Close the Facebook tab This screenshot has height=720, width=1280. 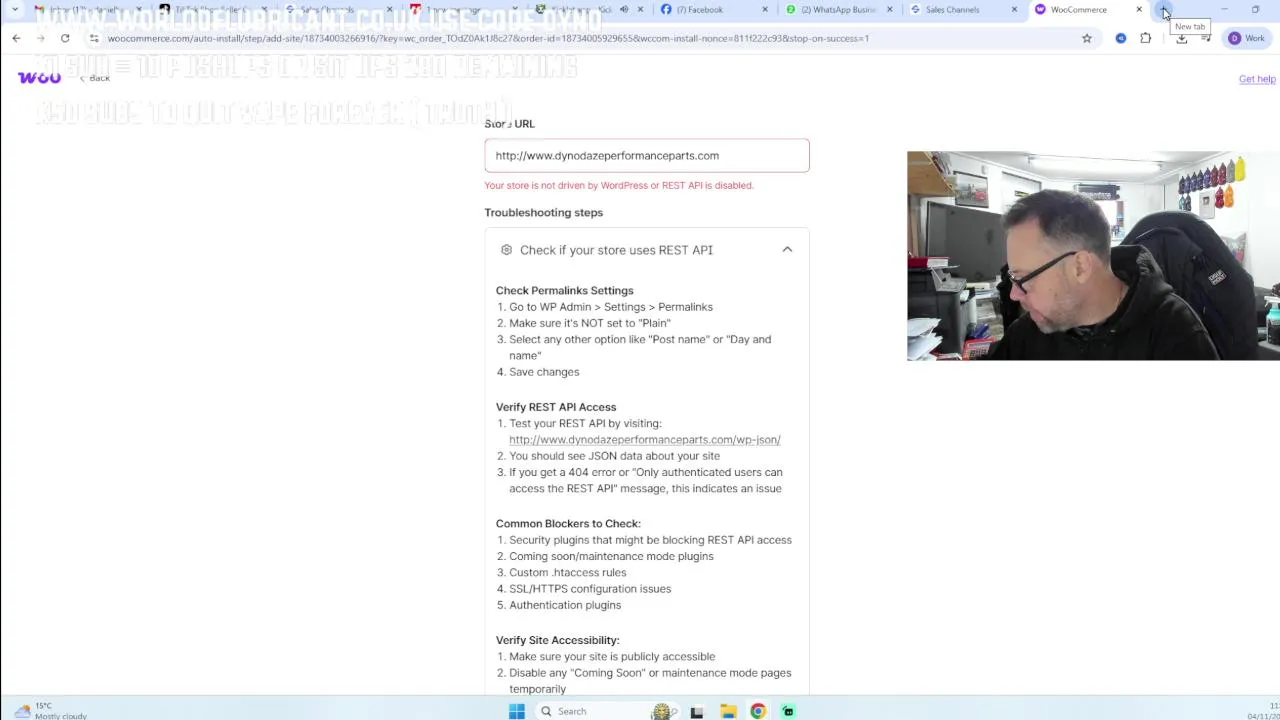click(765, 10)
